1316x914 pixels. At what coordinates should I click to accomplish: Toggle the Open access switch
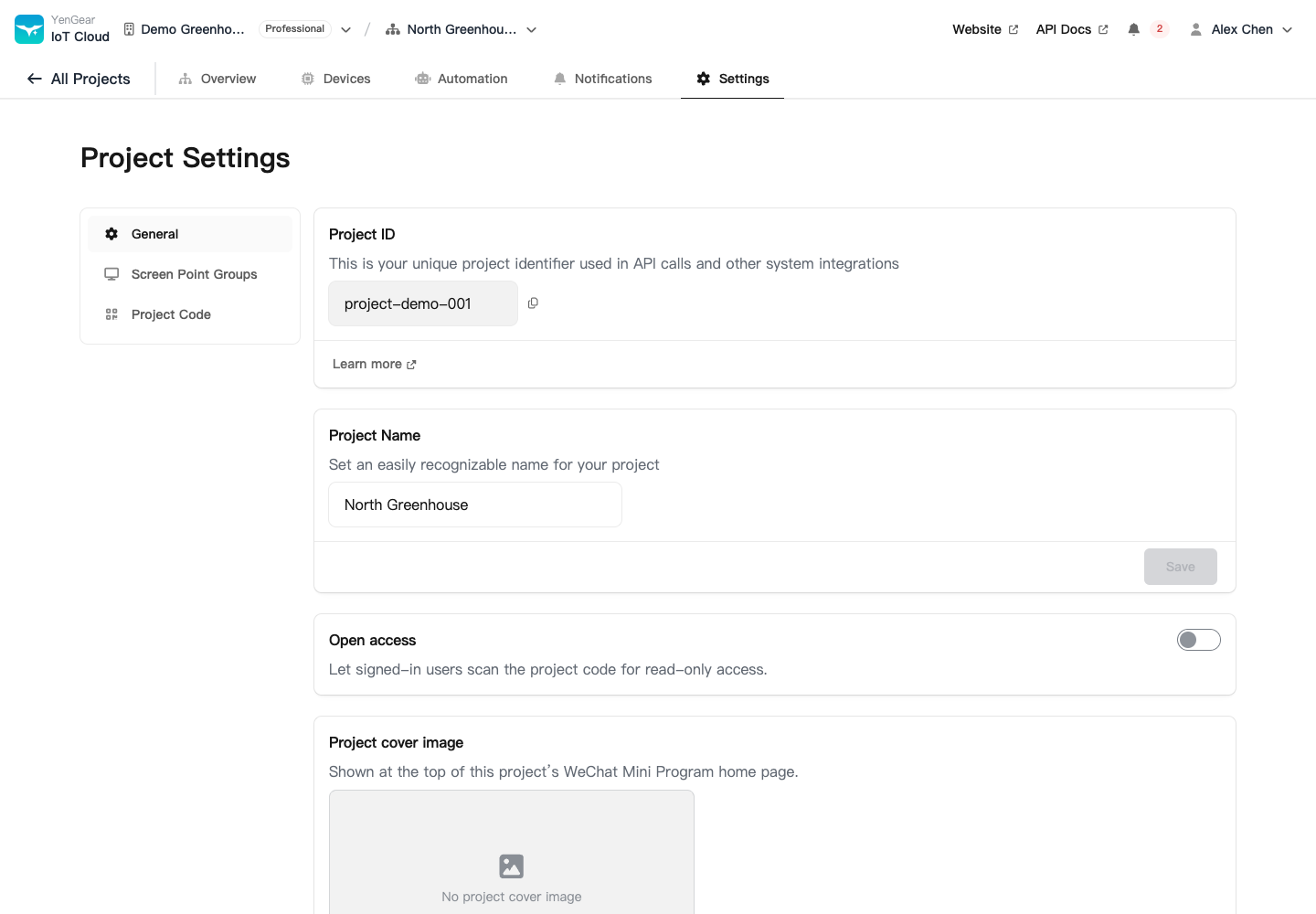(1199, 640)
